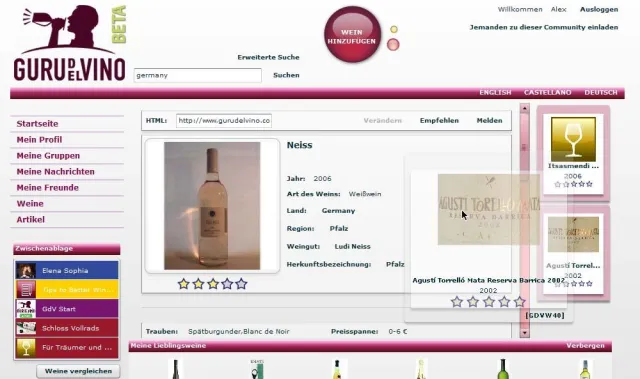This screenshot has height=379, width=640.
Task: Open the Artikel section
Action: coord(31,219)
